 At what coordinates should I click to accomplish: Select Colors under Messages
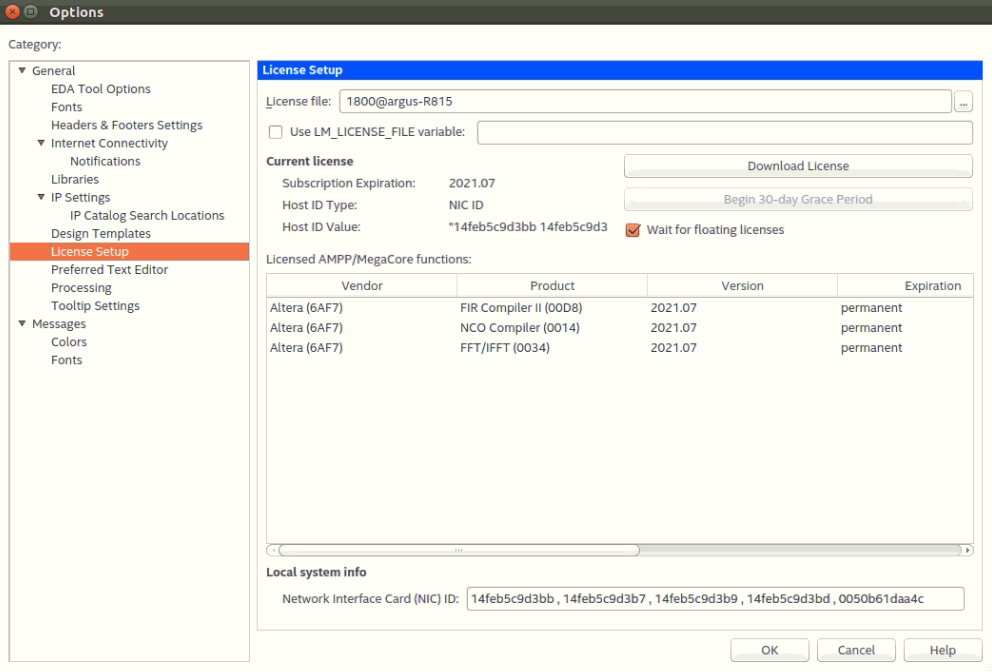tap(69, 342)
